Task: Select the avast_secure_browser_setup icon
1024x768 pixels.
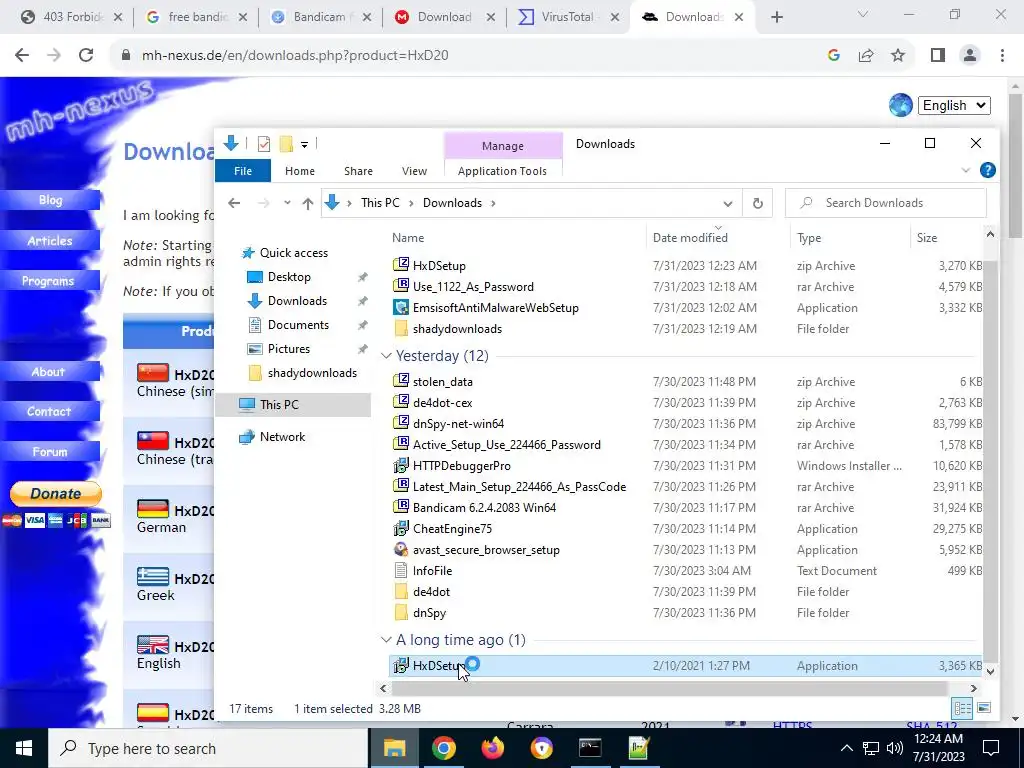Action: 400,549
